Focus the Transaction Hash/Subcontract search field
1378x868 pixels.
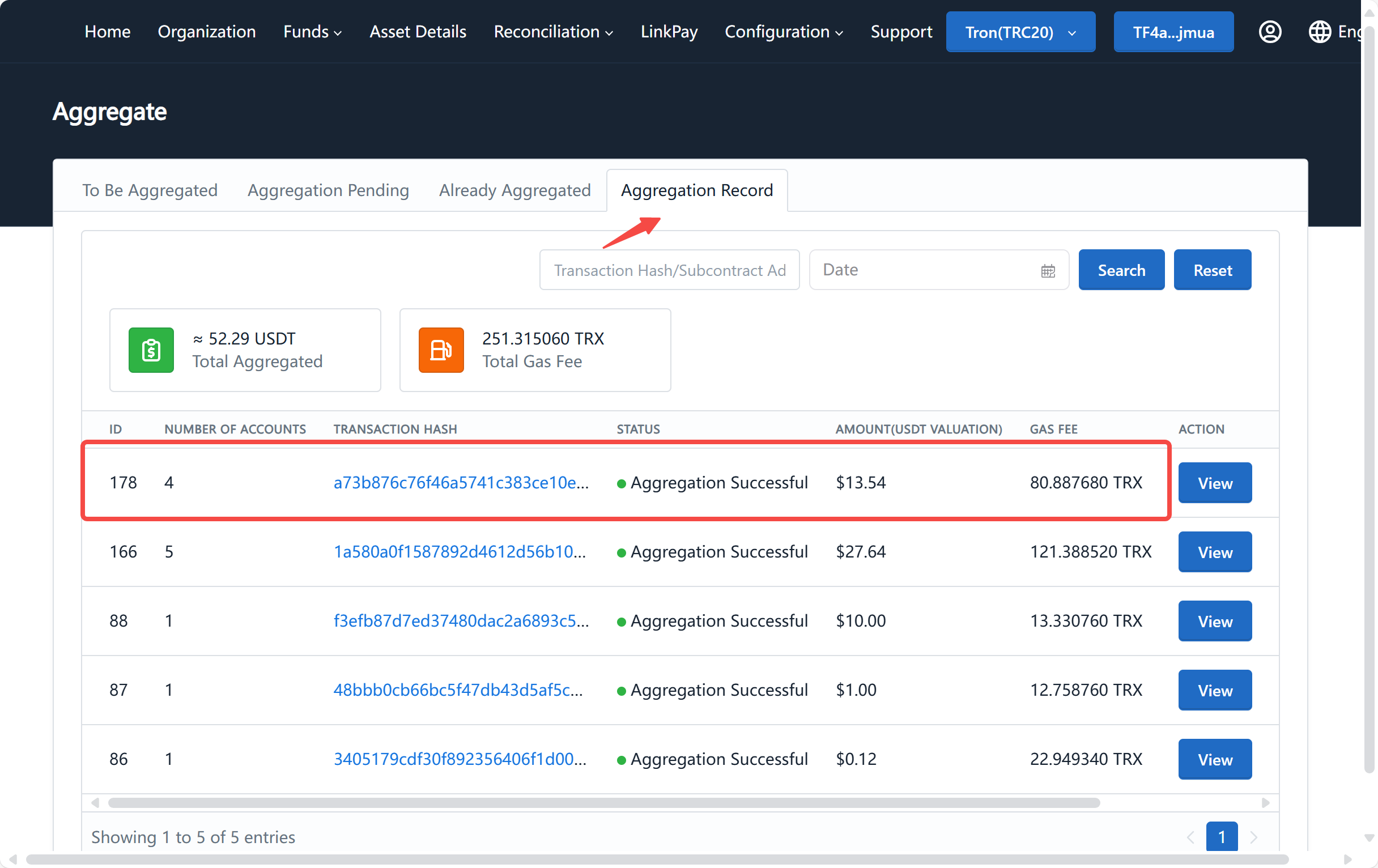point(669,270)
